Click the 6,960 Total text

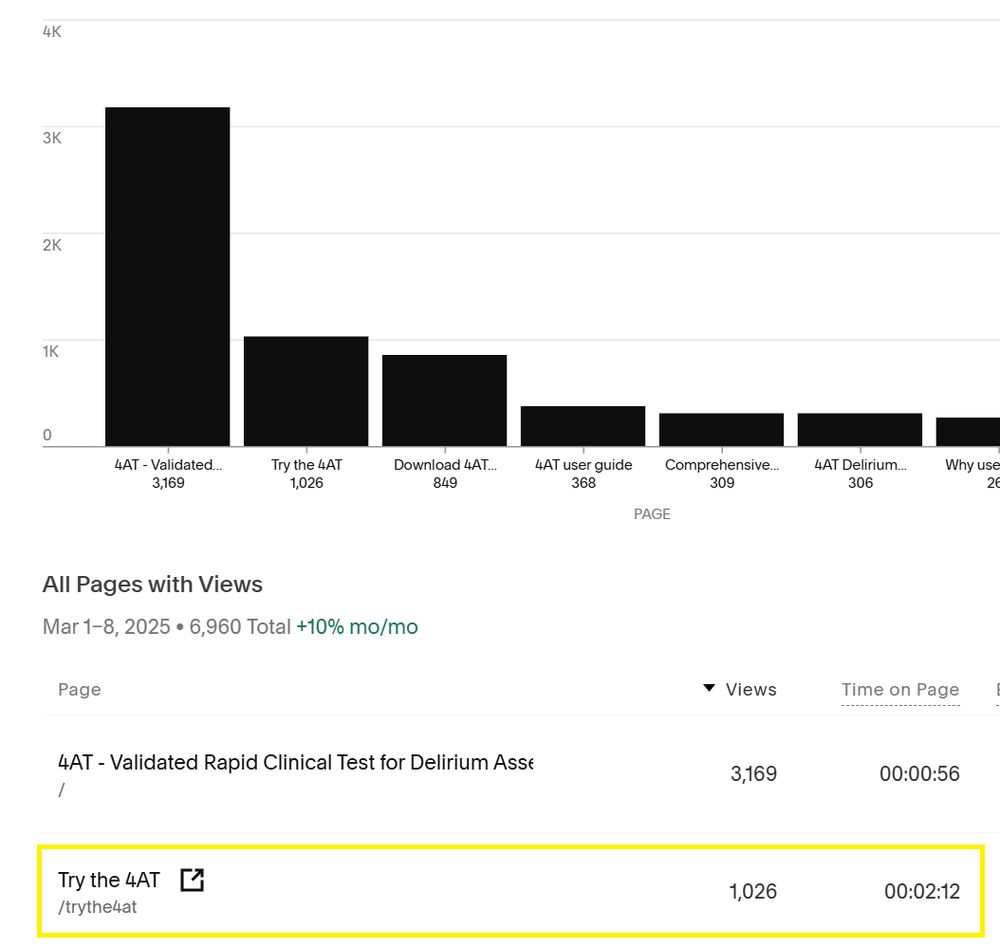[240, 627]
